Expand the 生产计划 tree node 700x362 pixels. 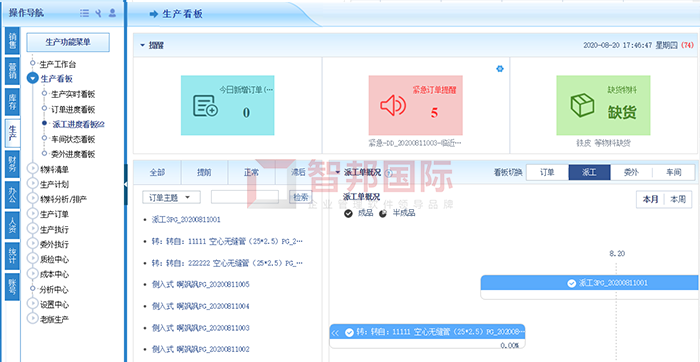[32, 183]
